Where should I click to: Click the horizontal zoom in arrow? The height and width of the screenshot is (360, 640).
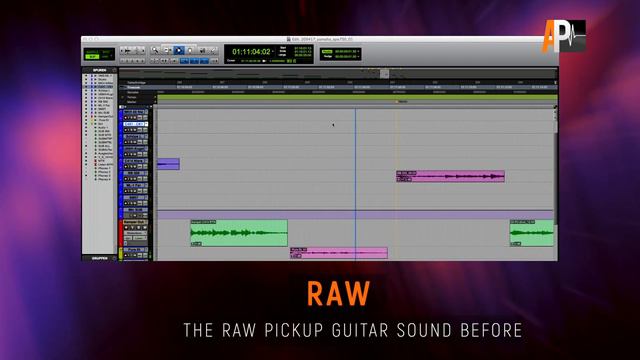pyautogui.click(x=142, y=51)
